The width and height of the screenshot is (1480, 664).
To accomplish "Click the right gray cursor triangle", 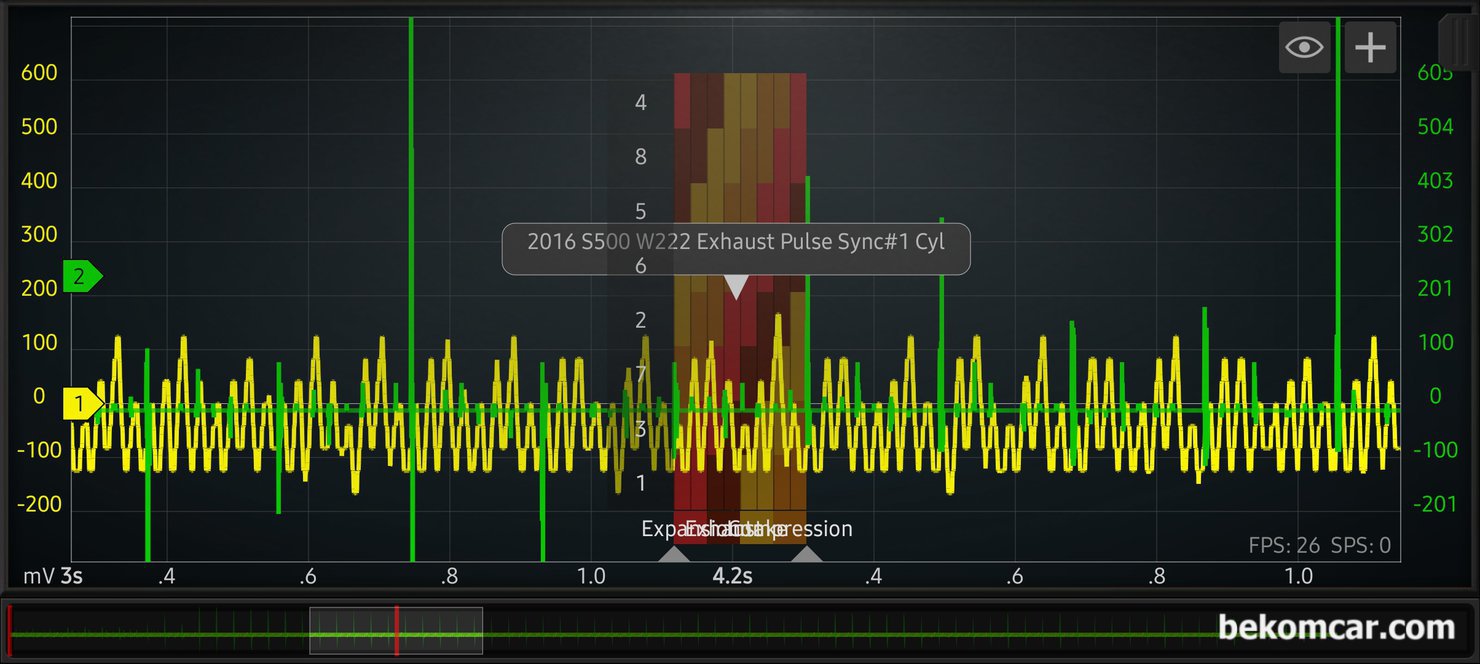I will point(806,554).
